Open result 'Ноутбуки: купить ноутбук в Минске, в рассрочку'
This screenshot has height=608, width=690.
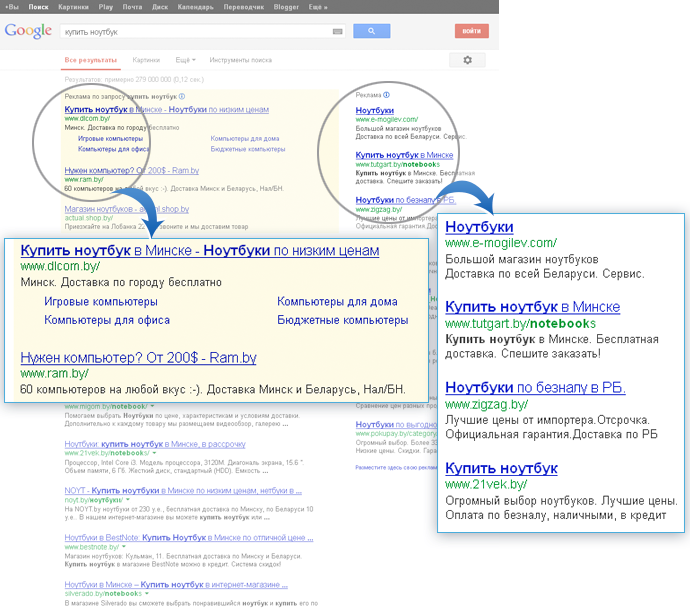(x=155, y=444)
